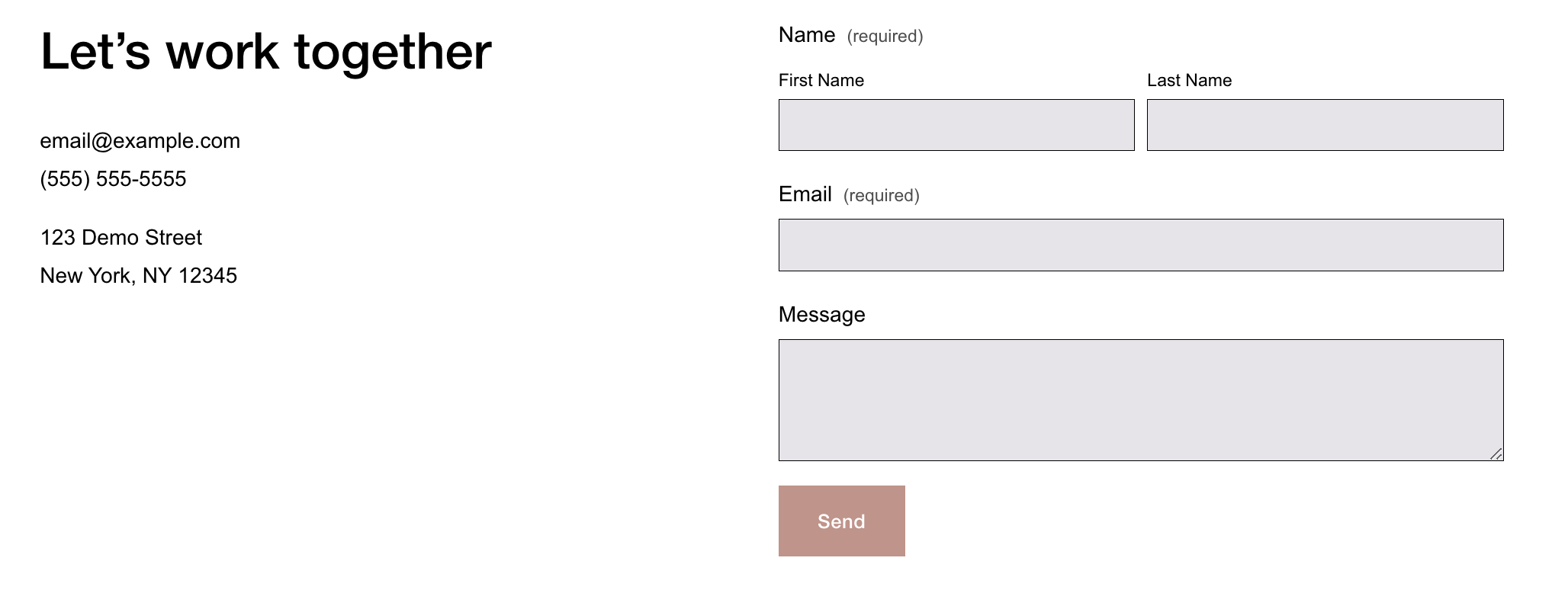The width and height of the screenshot is (1568, 593).
Task: Click the (555) 555-5555 phone number
Action: 113,179
